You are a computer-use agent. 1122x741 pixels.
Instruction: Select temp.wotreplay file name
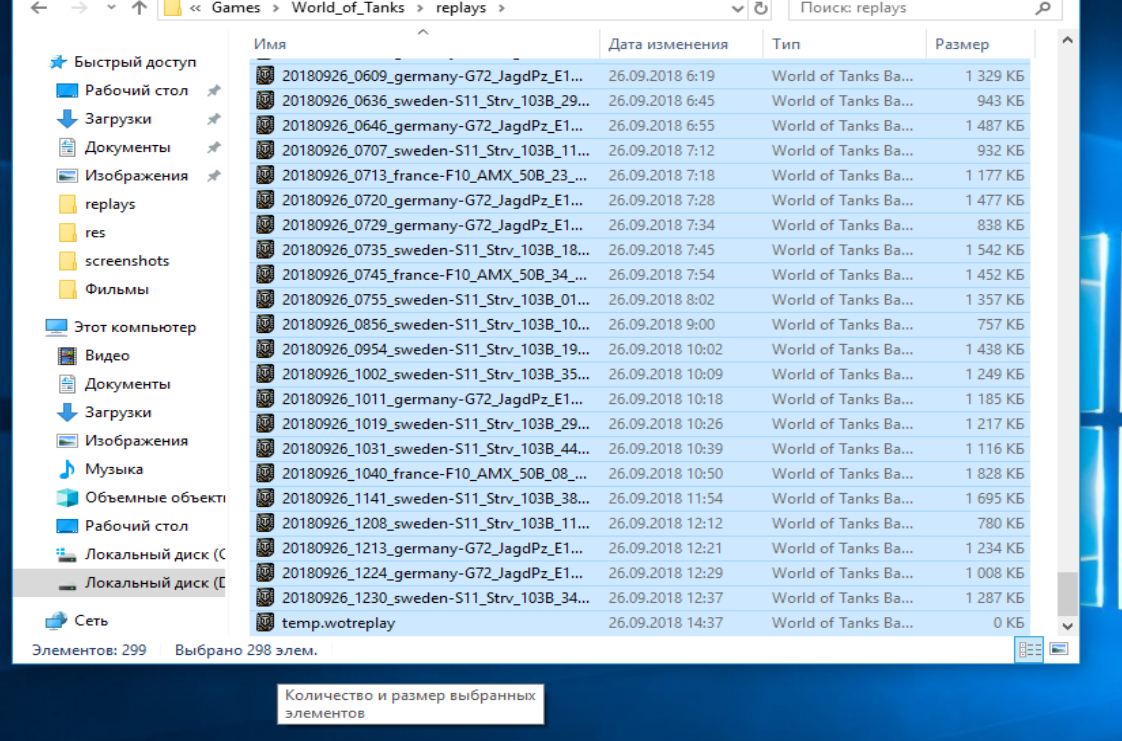338,623
